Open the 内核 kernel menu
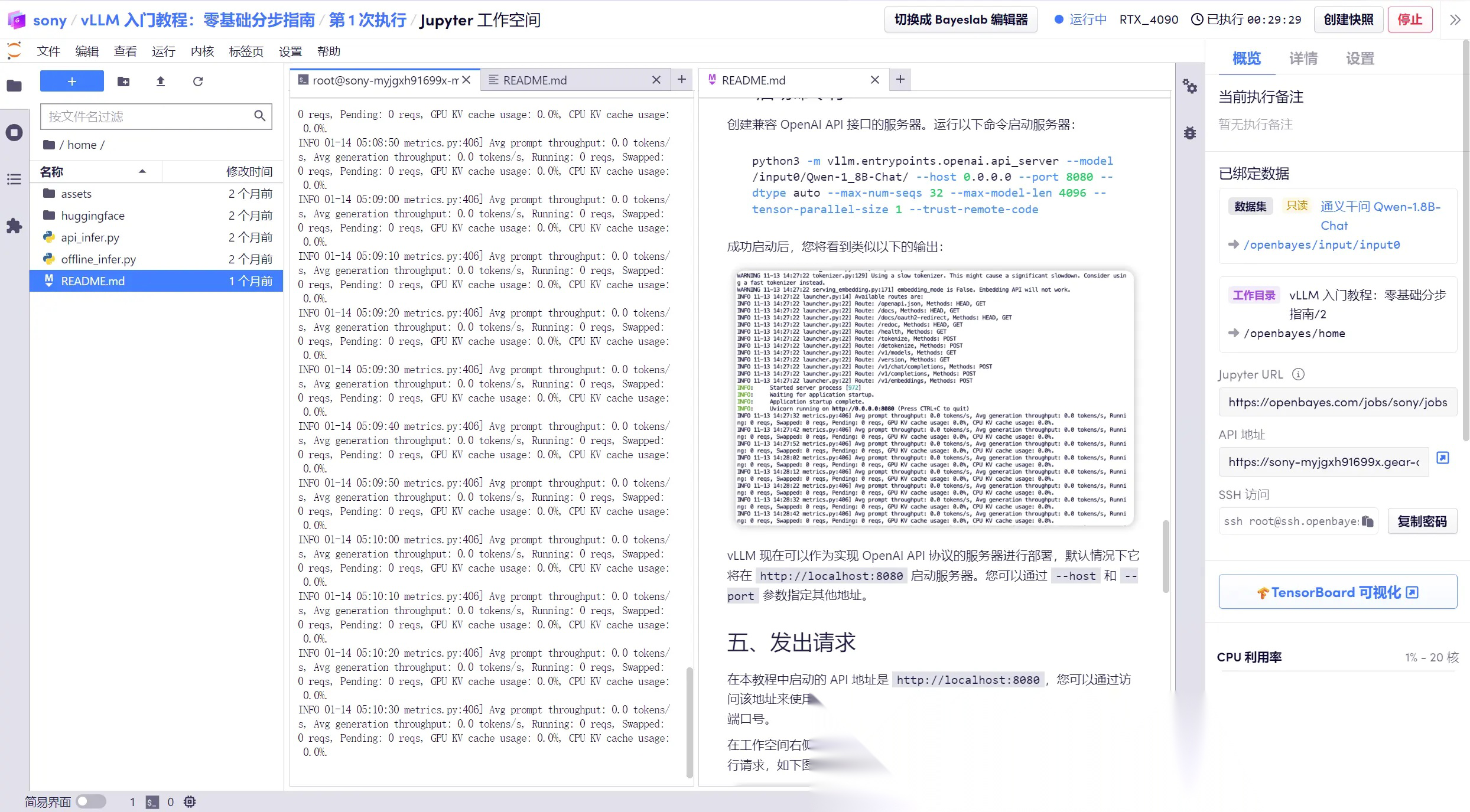Screen dimensions: 1470x812 pos(202,51)
